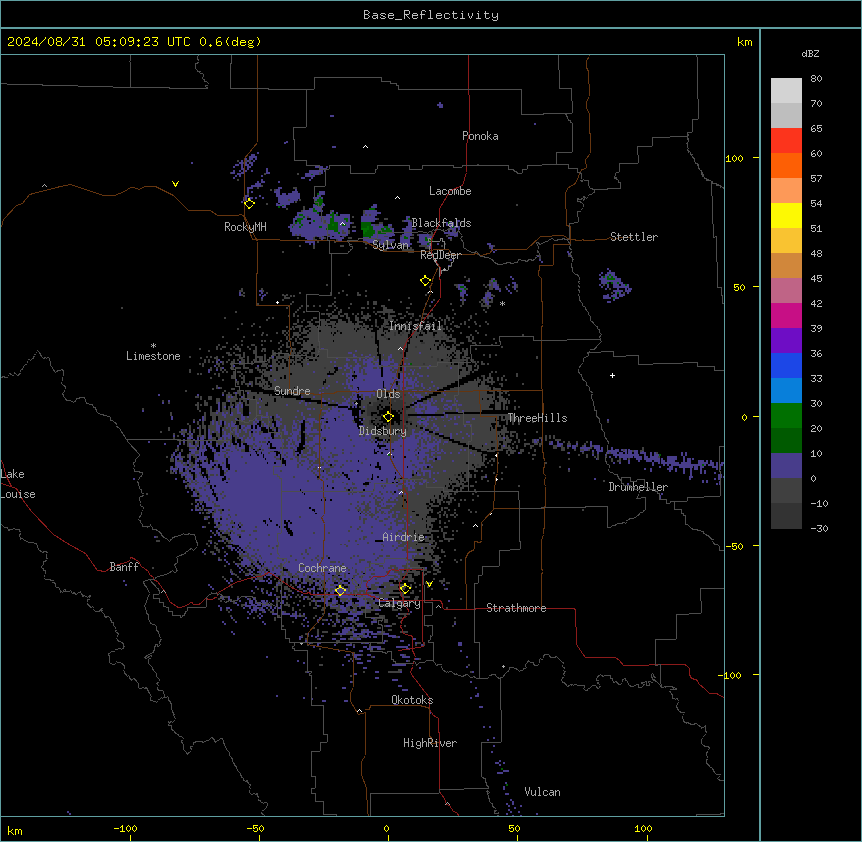Click the Sylvan label

[x=391, y=245]
